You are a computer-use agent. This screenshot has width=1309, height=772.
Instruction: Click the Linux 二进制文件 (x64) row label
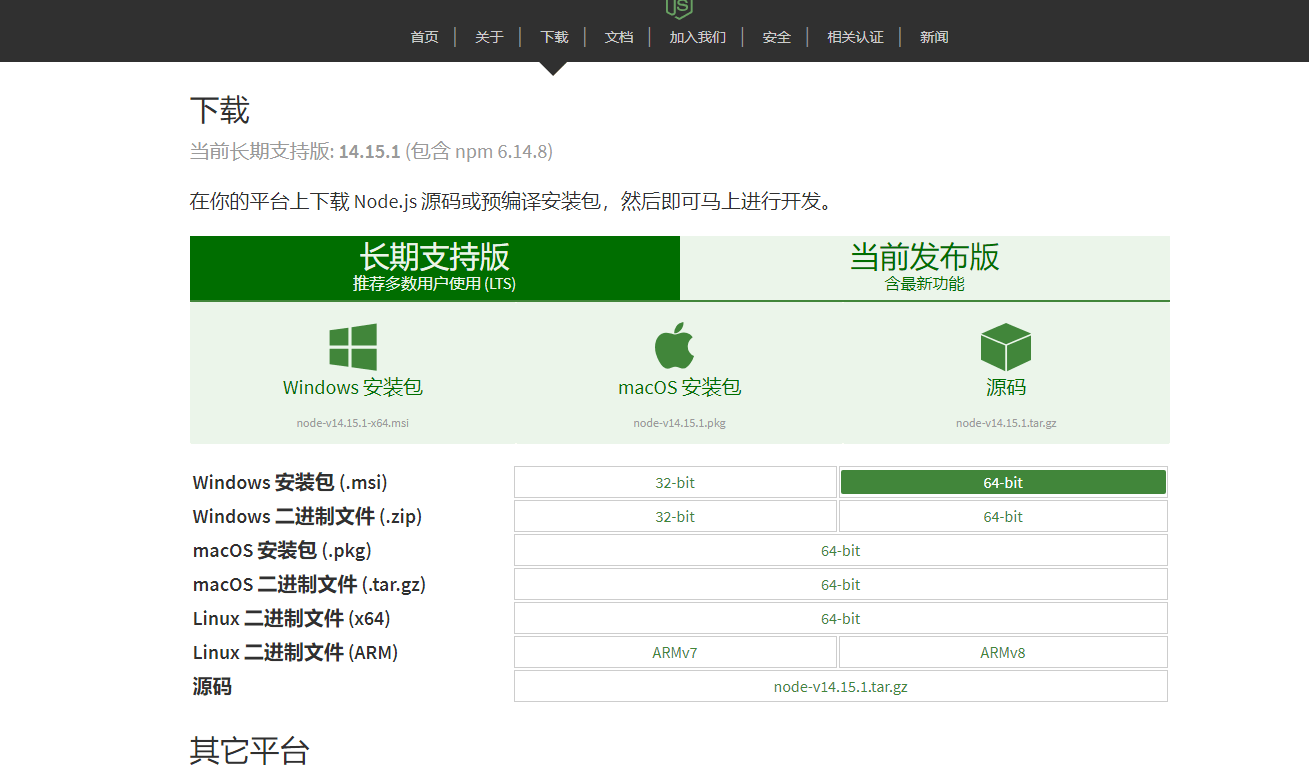coord(291,618)
